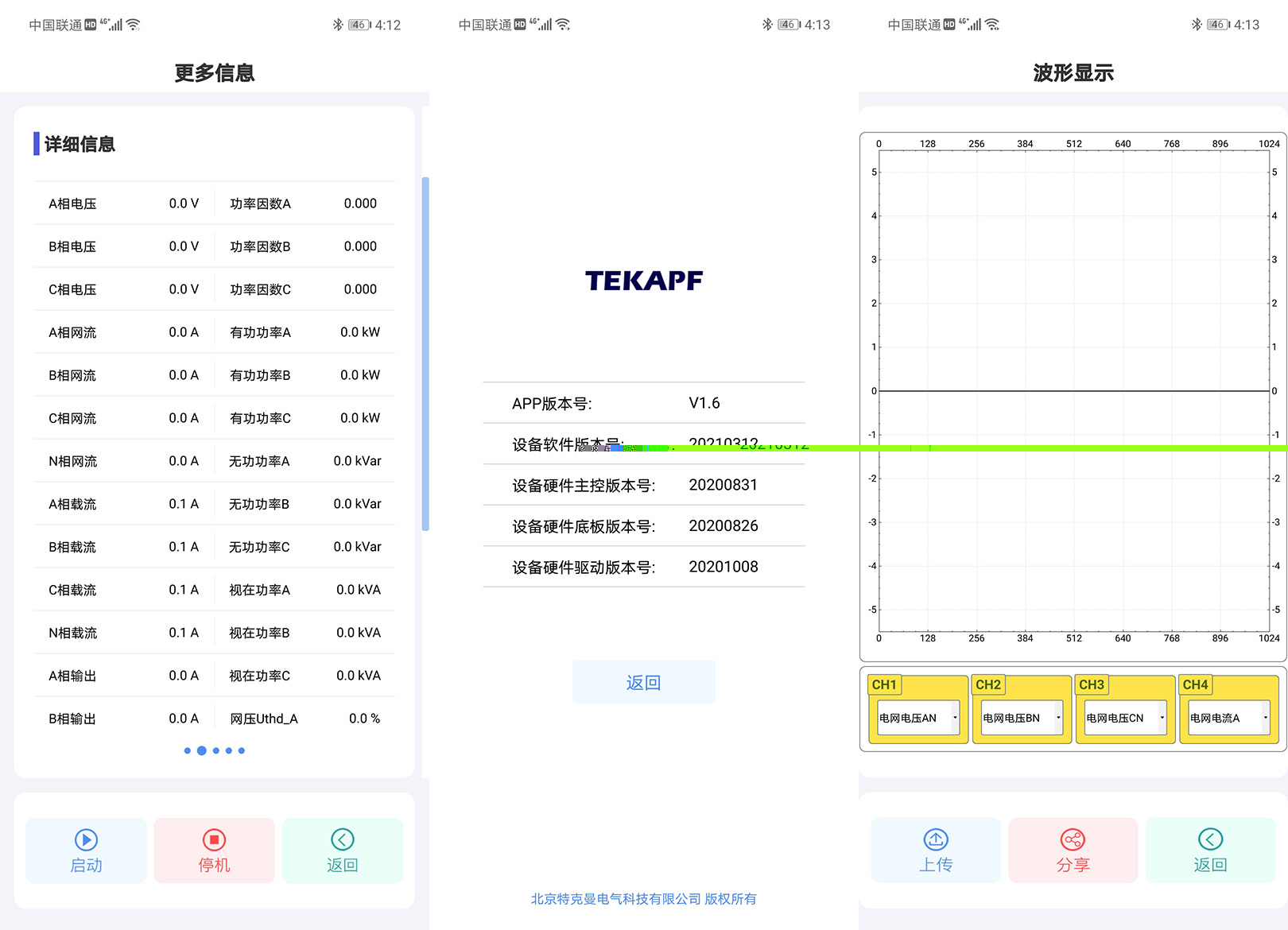1288x930 pixels.
Task: Tap the 上传 upload cloud icon
Action: 936,839
